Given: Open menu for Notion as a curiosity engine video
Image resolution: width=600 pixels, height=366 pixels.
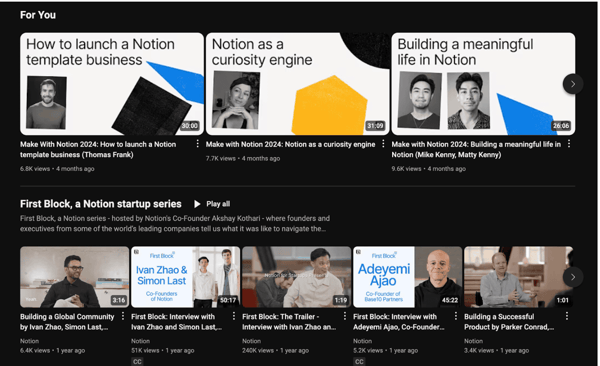Looking at the screenshot, I should (383, 144).
